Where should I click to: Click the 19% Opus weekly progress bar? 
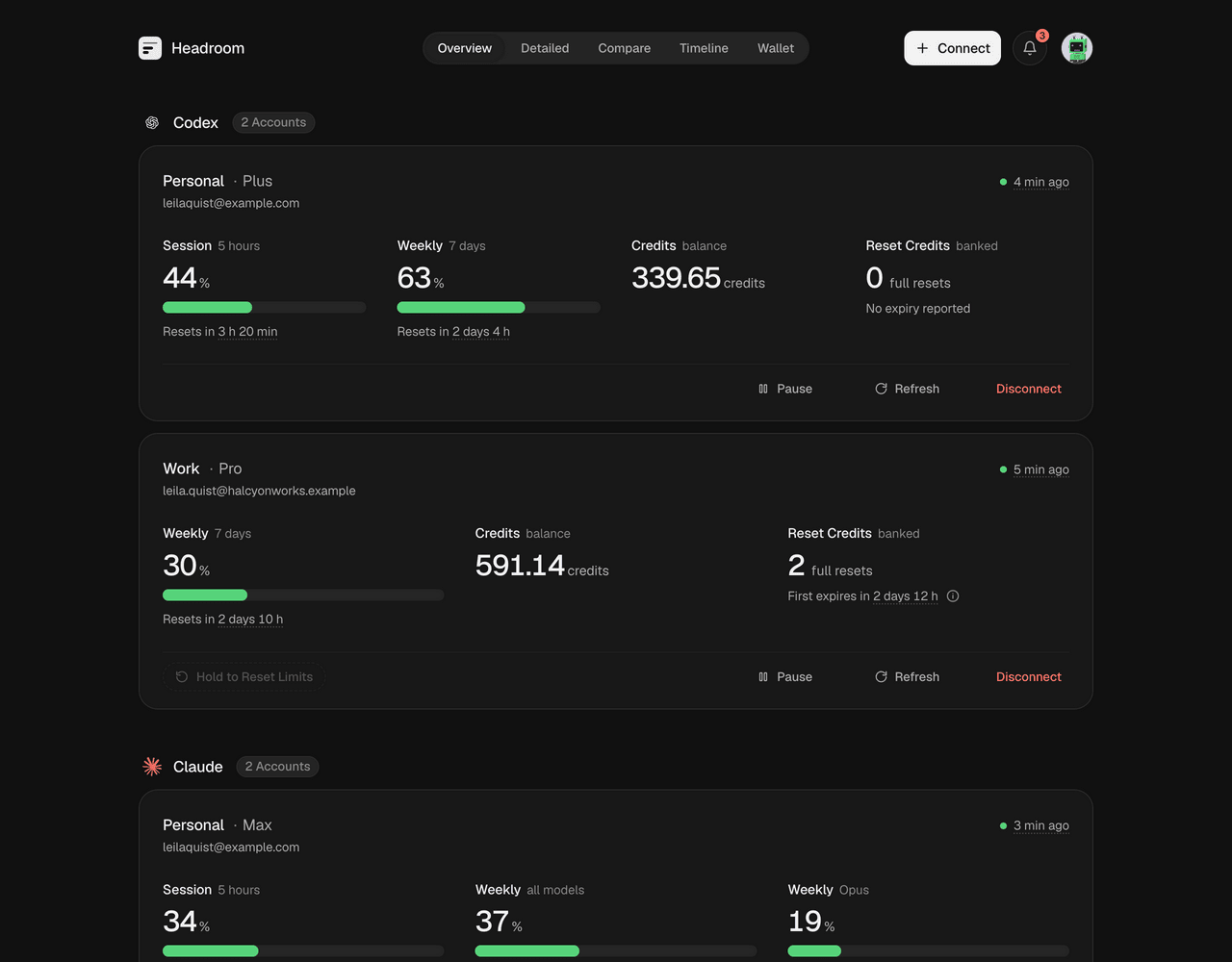point(929,951)
